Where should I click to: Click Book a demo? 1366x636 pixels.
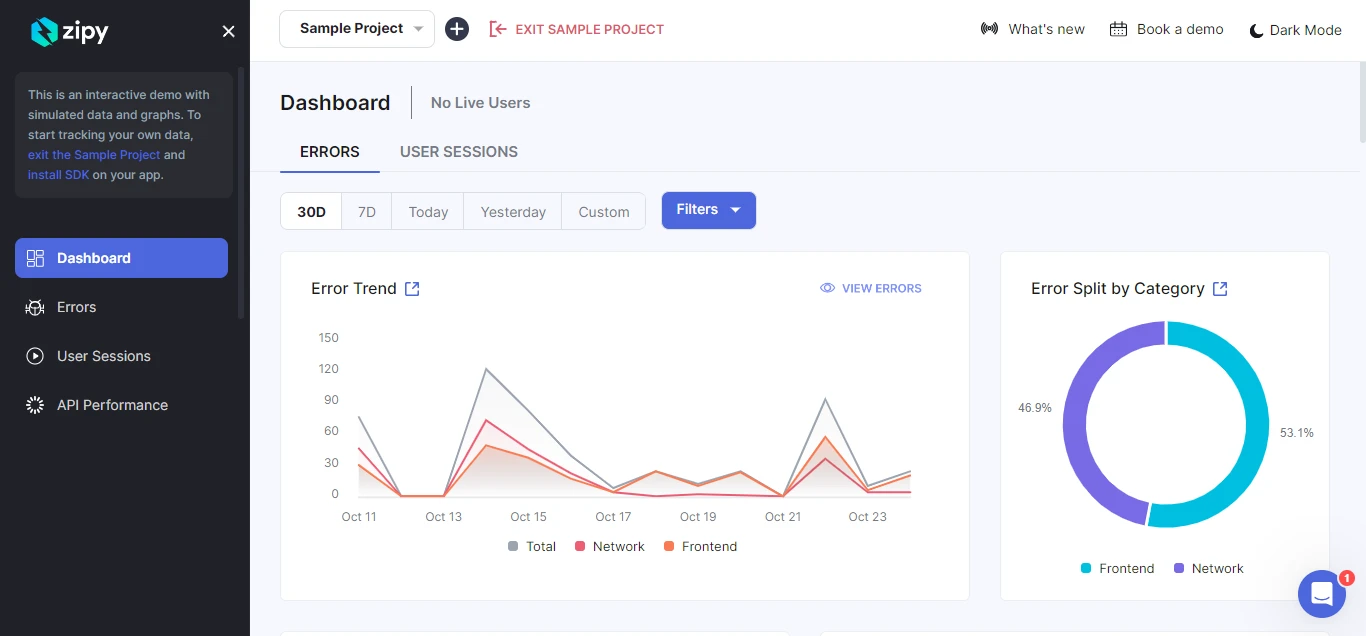(x=1167, y=29)
